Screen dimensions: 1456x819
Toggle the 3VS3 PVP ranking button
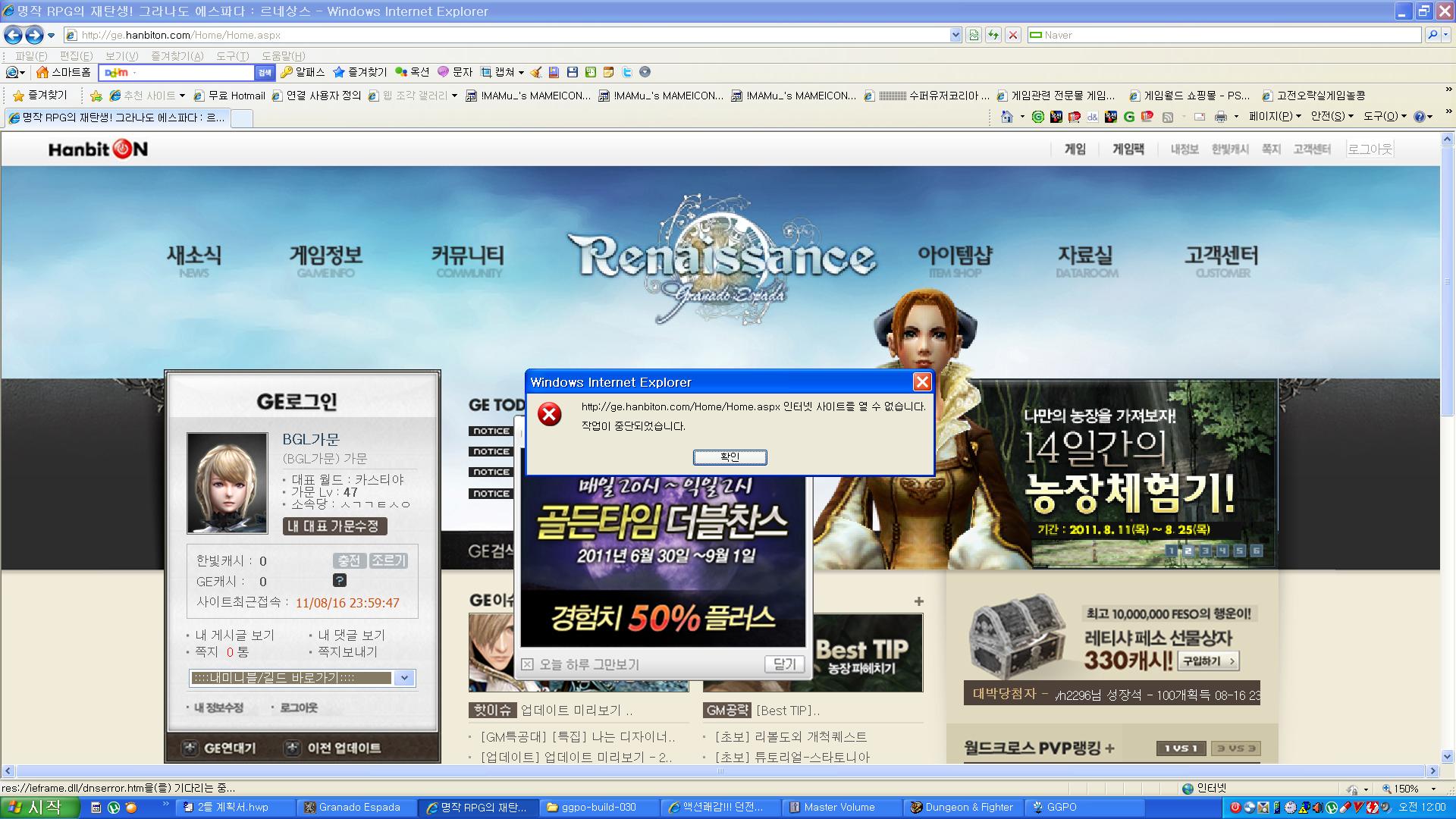[x=1235, y=748]
